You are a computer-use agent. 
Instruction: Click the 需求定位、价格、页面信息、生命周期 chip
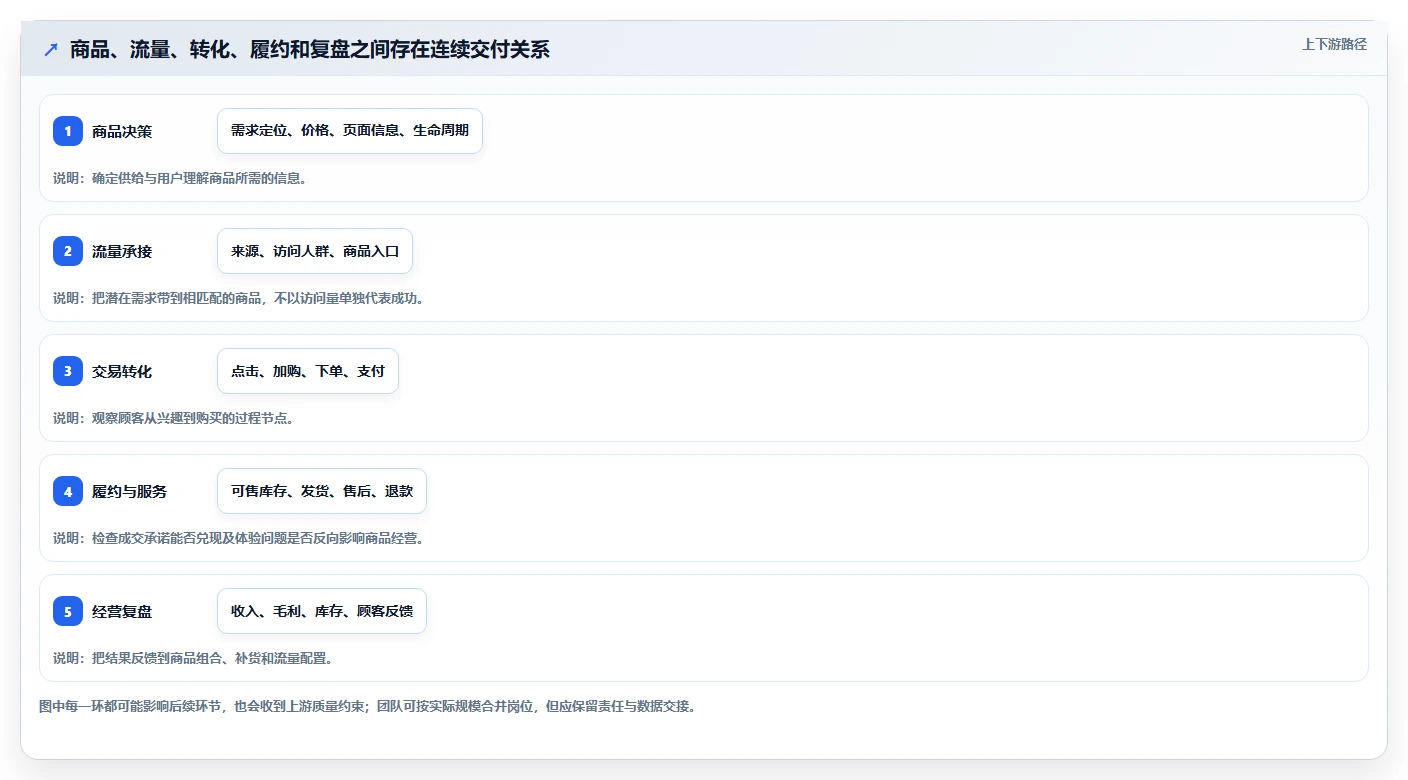pyautogui.click(x=350, y=131)
